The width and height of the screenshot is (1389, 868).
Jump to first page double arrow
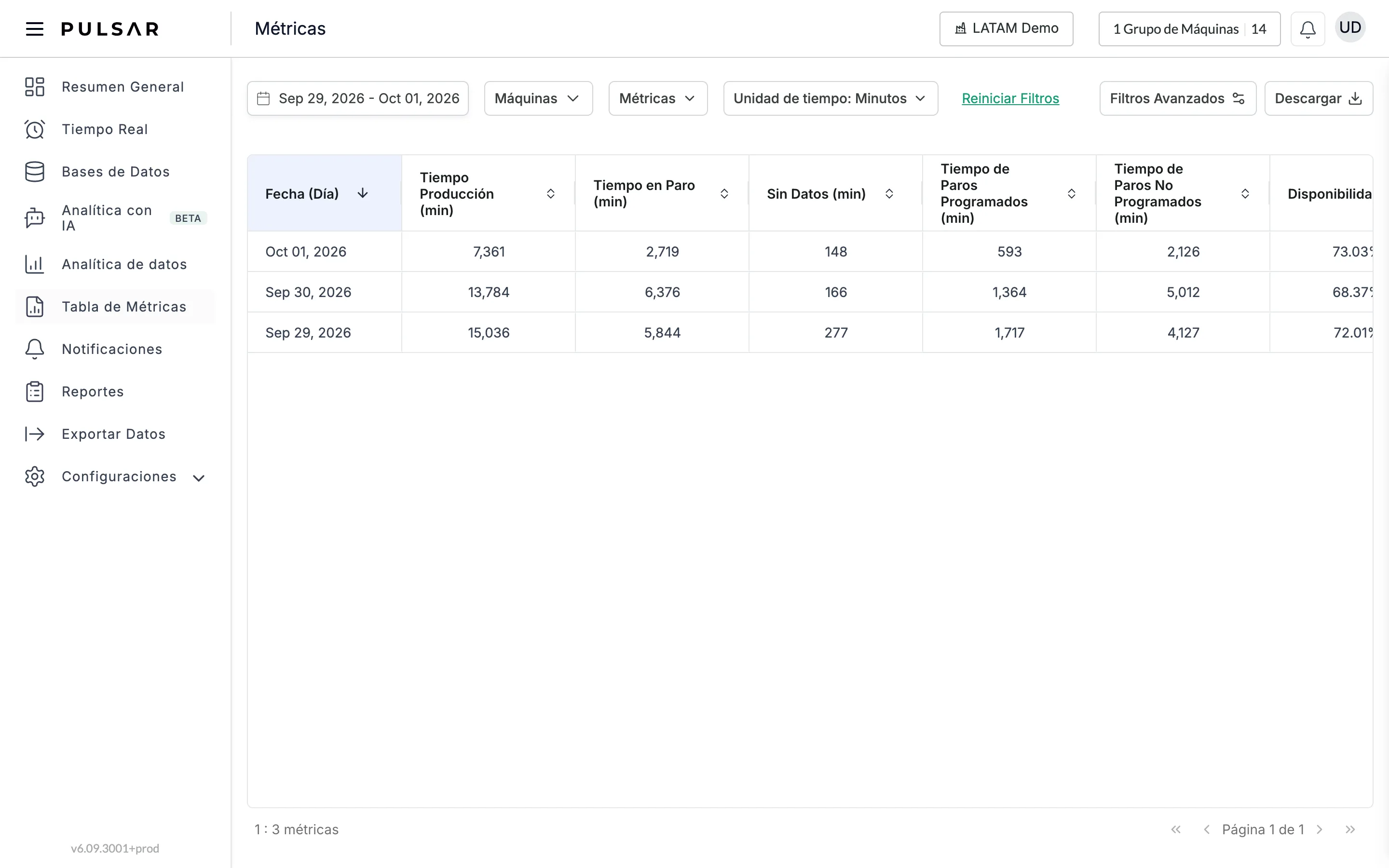pos(1176,829)
